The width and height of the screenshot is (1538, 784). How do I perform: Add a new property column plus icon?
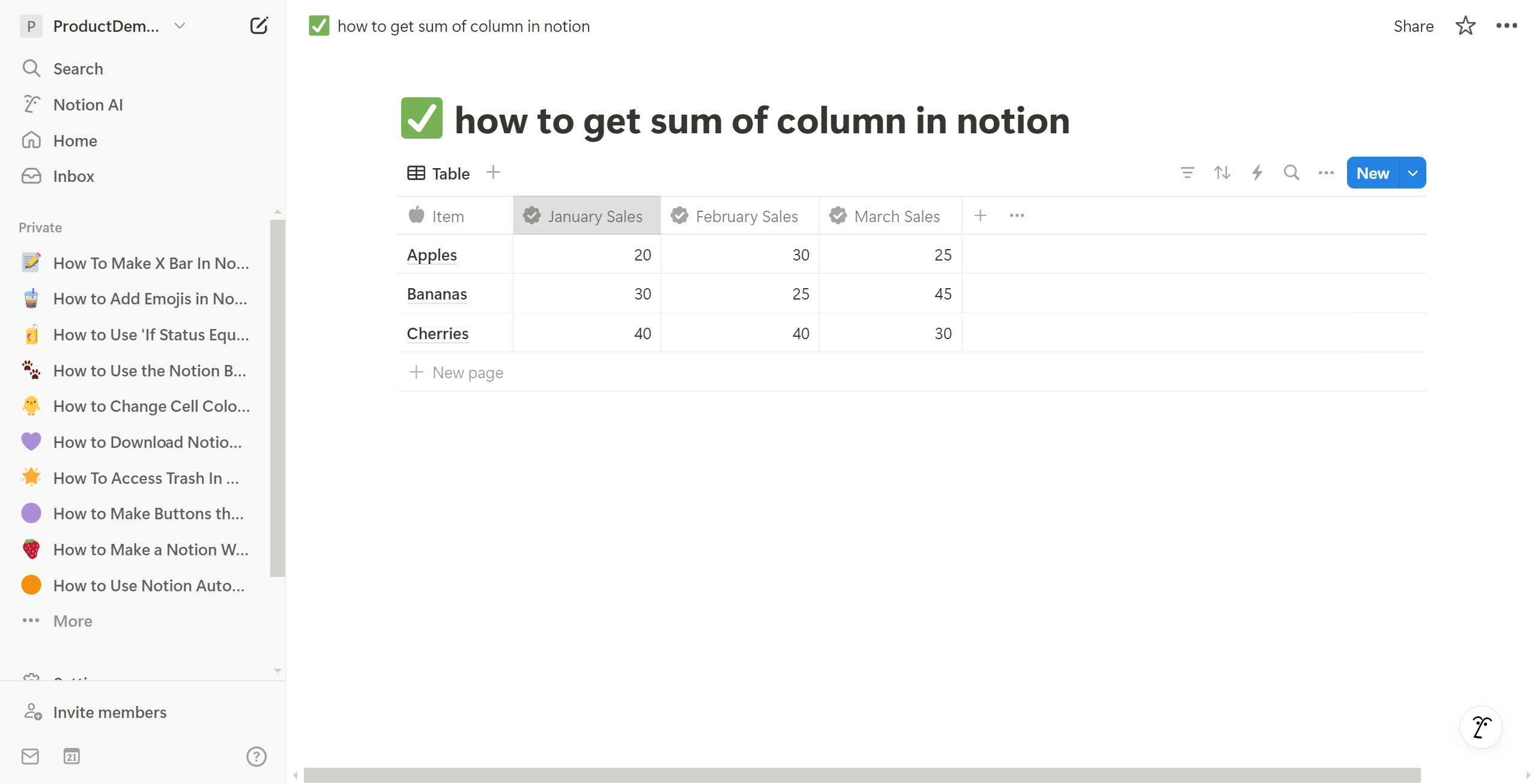pyautogui.click(x=980, y=216)
